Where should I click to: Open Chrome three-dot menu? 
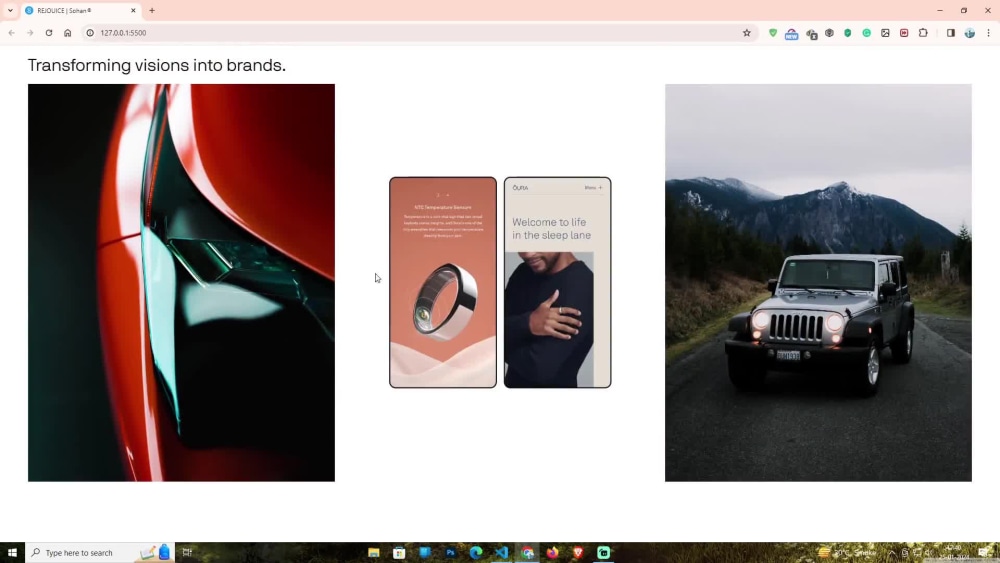click(989, 33)
